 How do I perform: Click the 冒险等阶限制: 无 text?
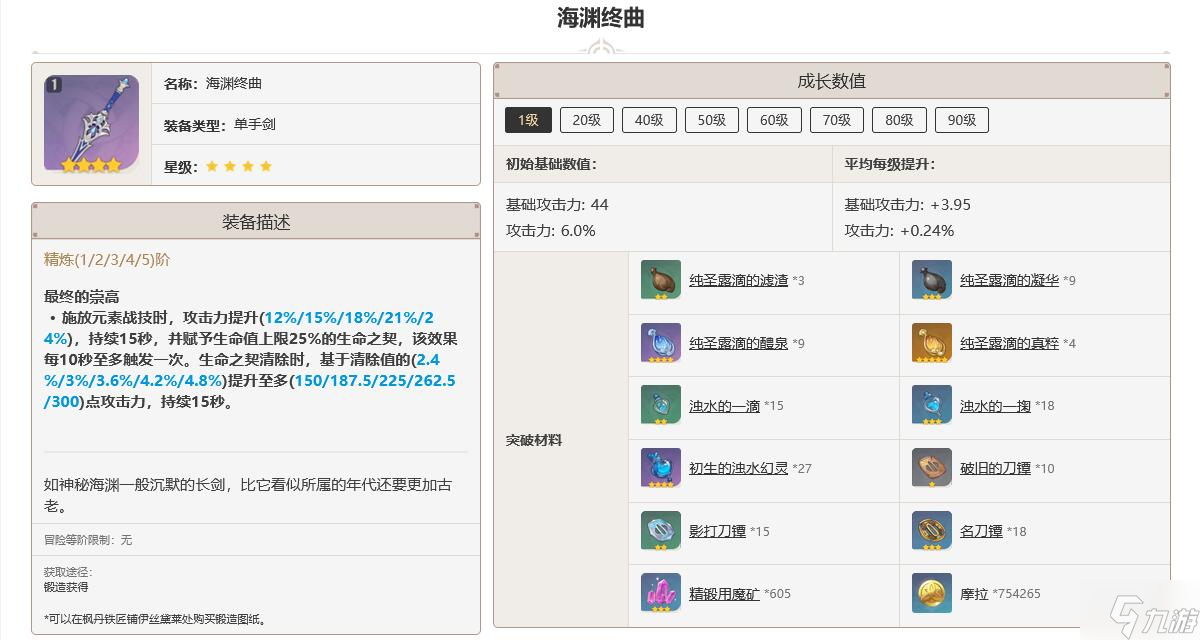[88, 540]
